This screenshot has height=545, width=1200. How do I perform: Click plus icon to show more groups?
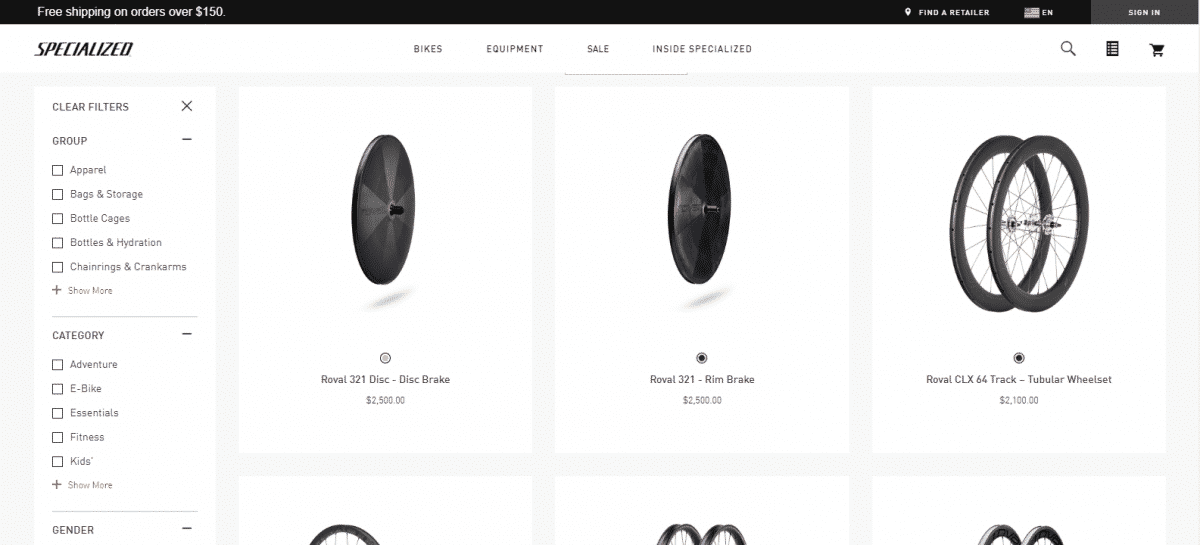pyautogui.click(x=57, y=290)
